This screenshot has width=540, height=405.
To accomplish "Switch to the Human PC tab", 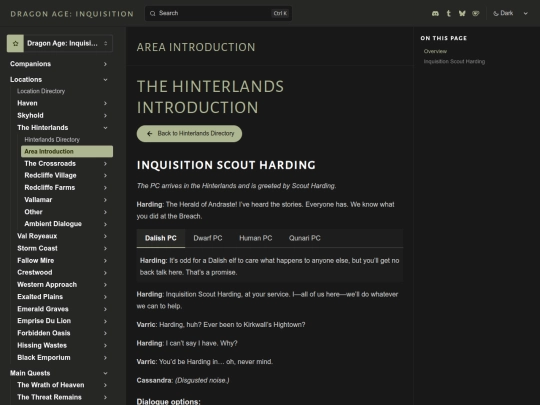I will point(256,238).
